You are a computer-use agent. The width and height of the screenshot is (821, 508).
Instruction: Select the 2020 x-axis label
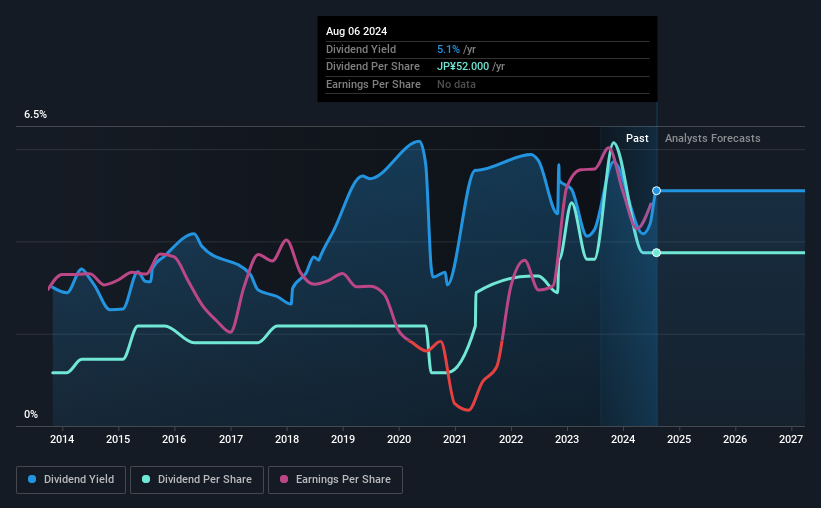click(x=399, y=439)
